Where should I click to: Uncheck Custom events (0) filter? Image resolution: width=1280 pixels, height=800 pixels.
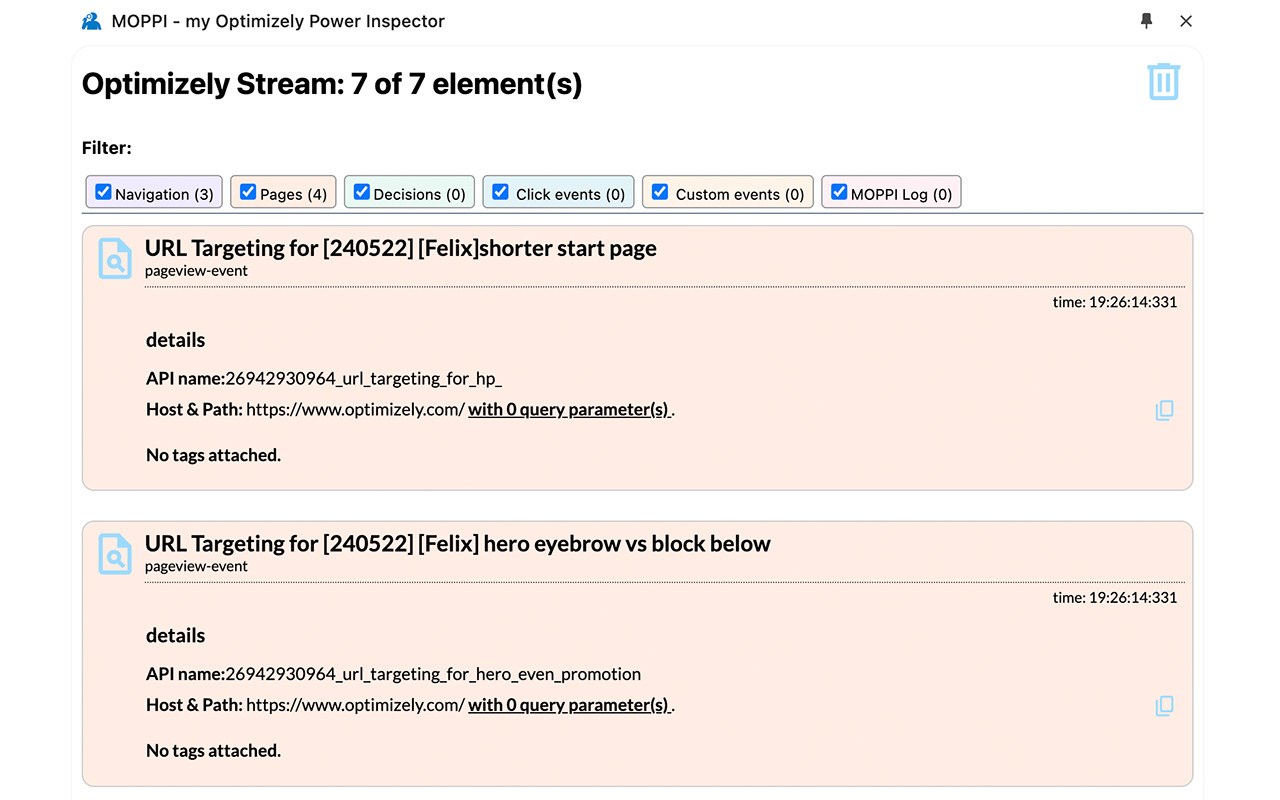(x=660, y=192)
